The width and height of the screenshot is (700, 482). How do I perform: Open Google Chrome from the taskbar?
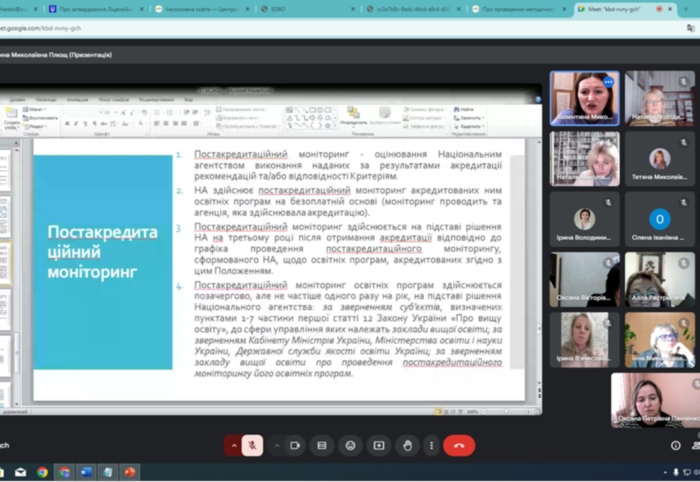coord(42,472)
